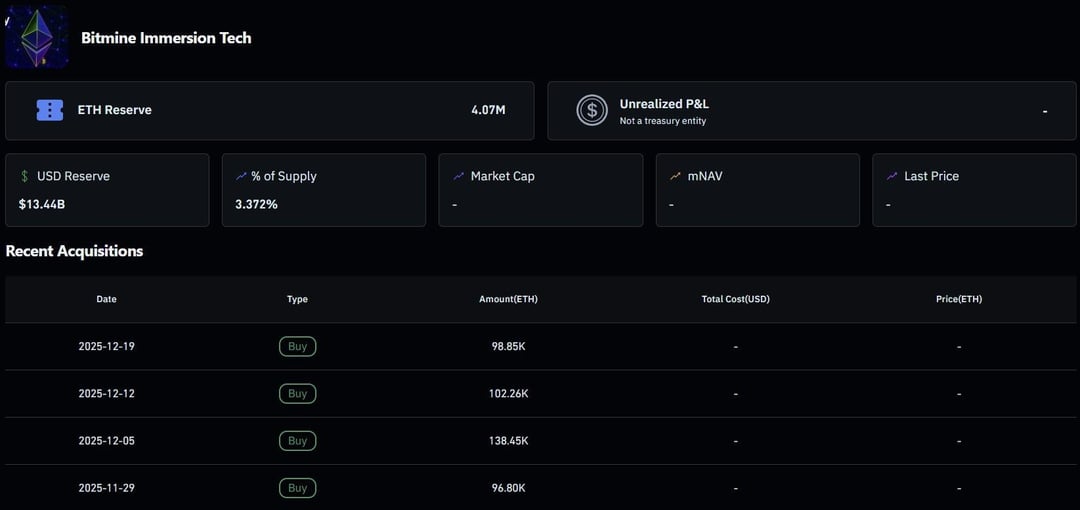Click the orange mNAV trend icon
The width and height of the screenshot is (1080, 510).
click(675, 176)
